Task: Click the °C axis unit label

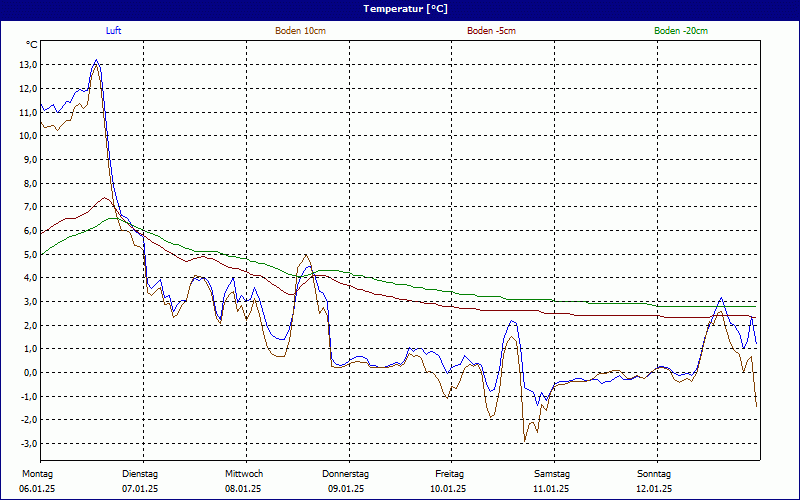Action: click(32, 45)
